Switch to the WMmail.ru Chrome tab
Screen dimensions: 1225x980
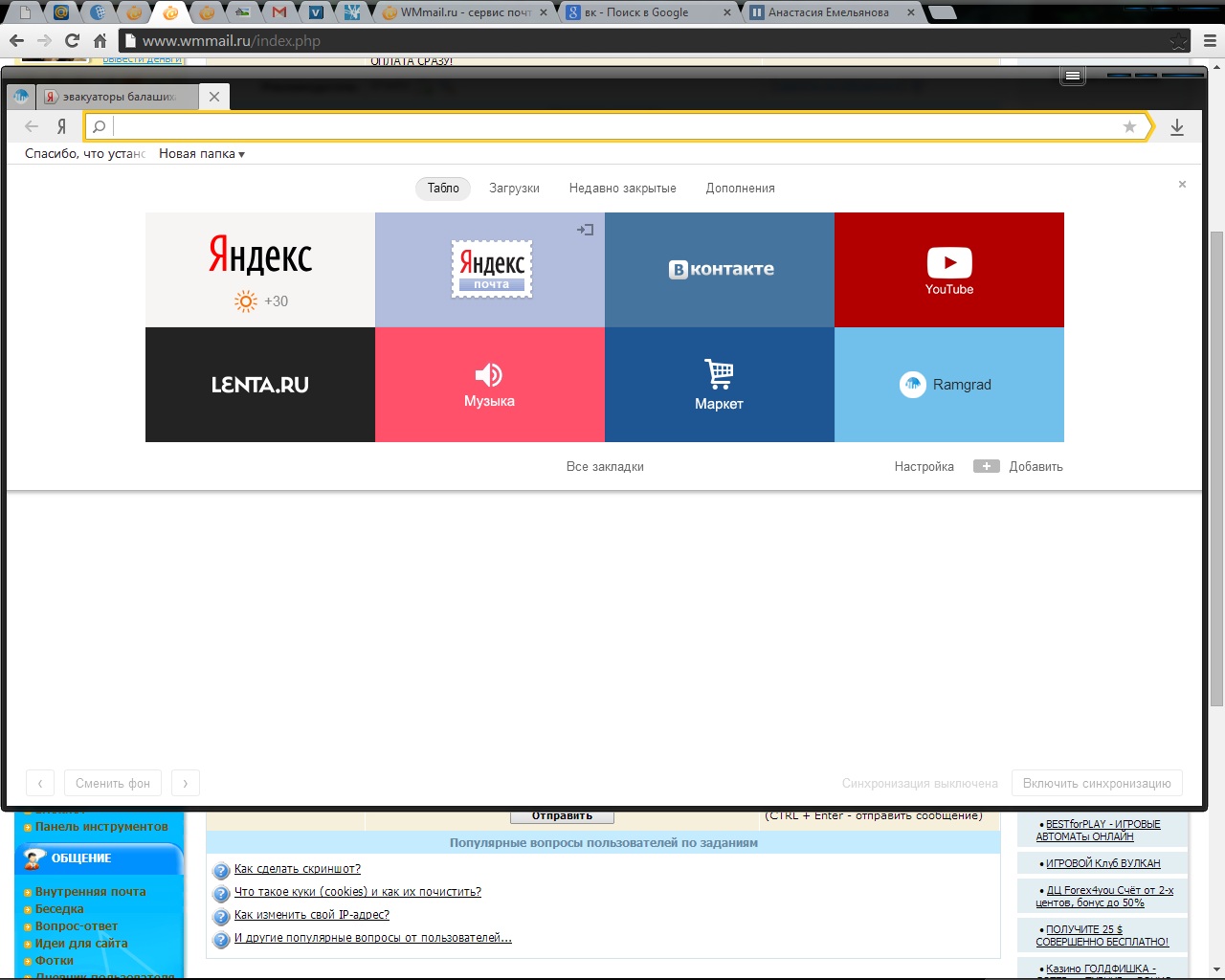(x=465, y=12)
